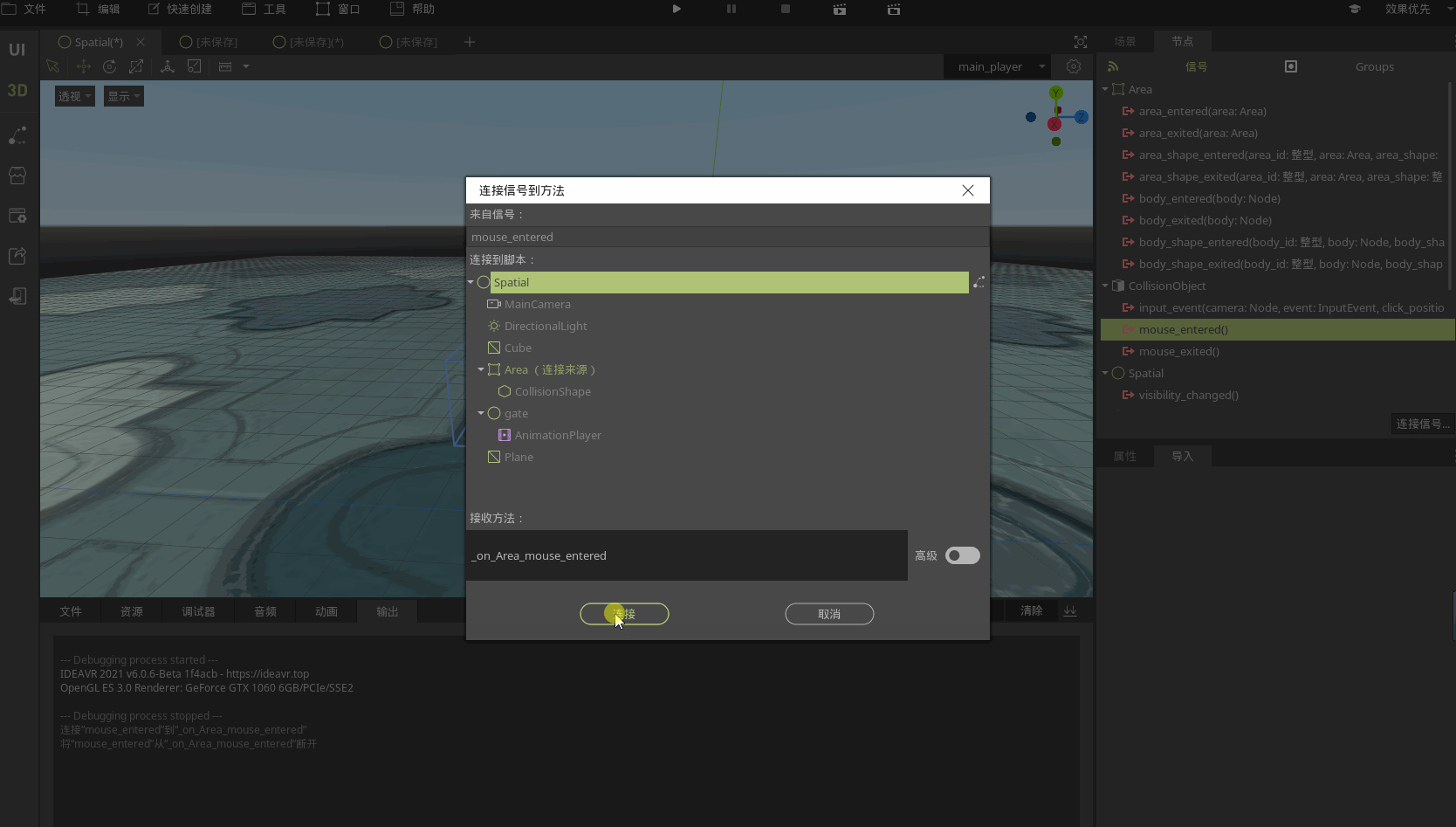Select the Scale tool

tap(136, 66)
